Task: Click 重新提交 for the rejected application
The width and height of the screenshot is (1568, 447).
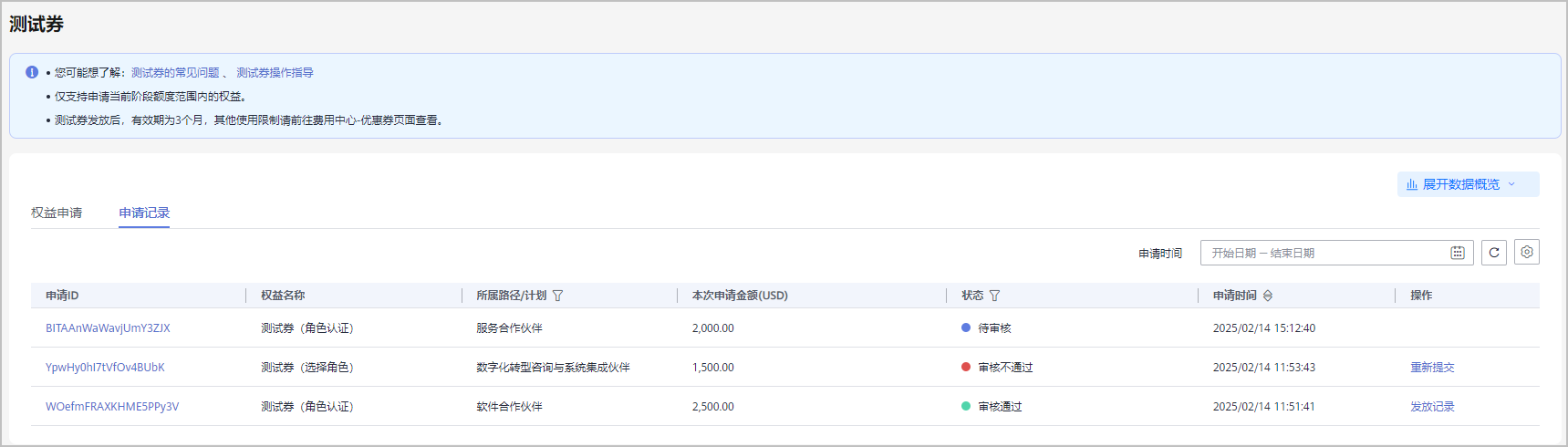Action: pyautogui.click(x=1432, y=368)
